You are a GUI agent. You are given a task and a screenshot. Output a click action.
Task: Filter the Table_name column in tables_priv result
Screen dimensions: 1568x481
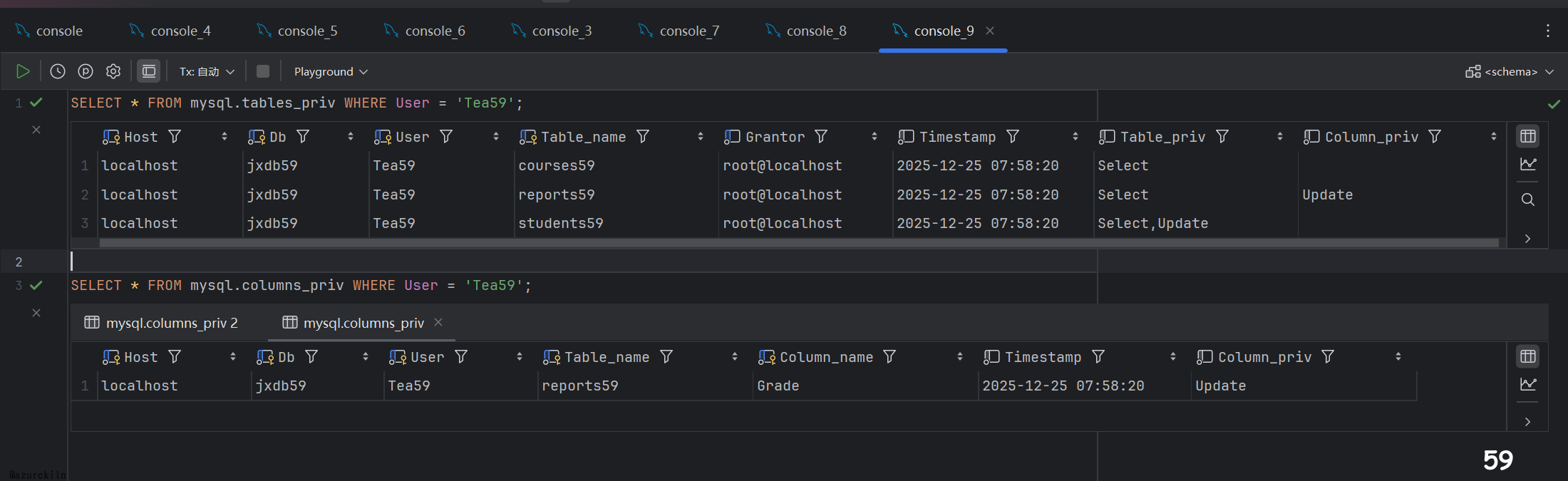pyautogui.click(x=643, y=137)
